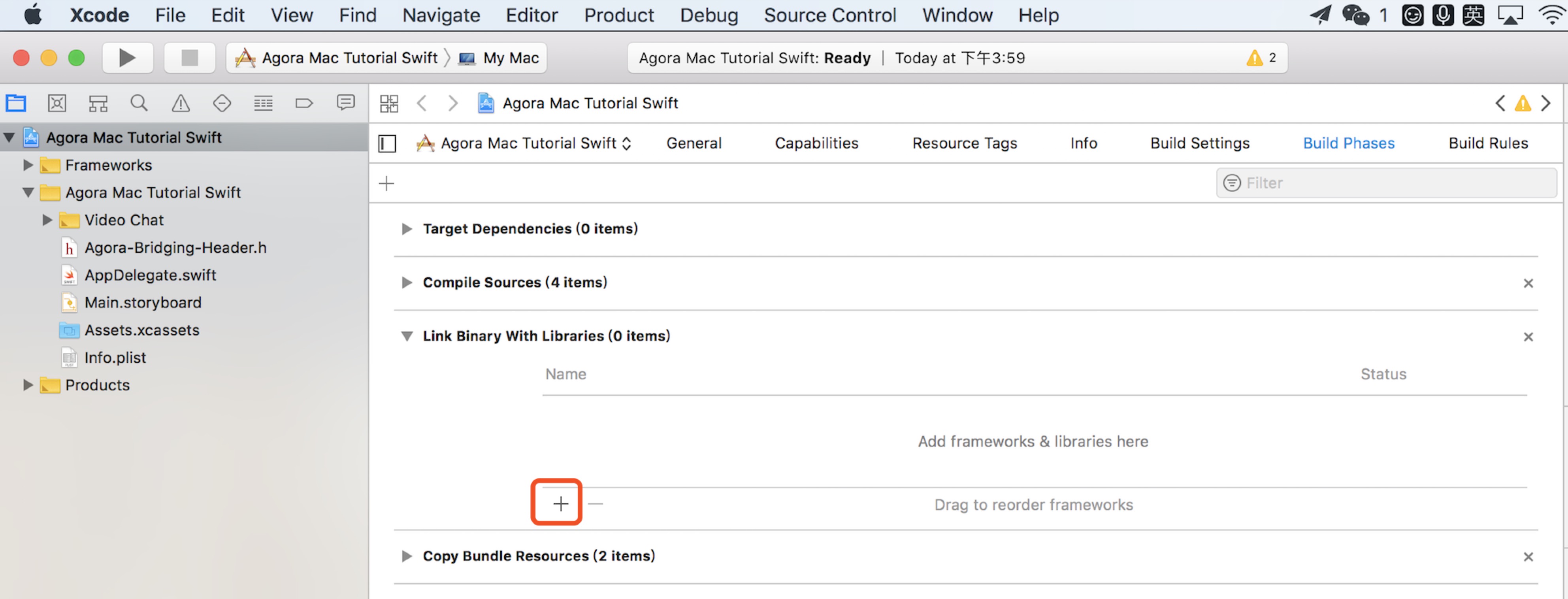Expand Copy Bundle Resources section
1568x599 pixels.
[x=407, y=556]
